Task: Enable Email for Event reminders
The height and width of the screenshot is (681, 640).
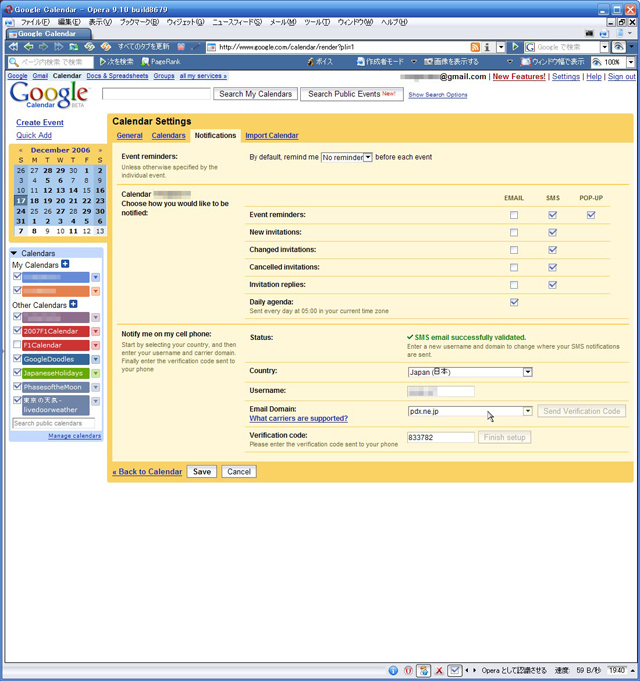Action: click(x=514, y=215)
